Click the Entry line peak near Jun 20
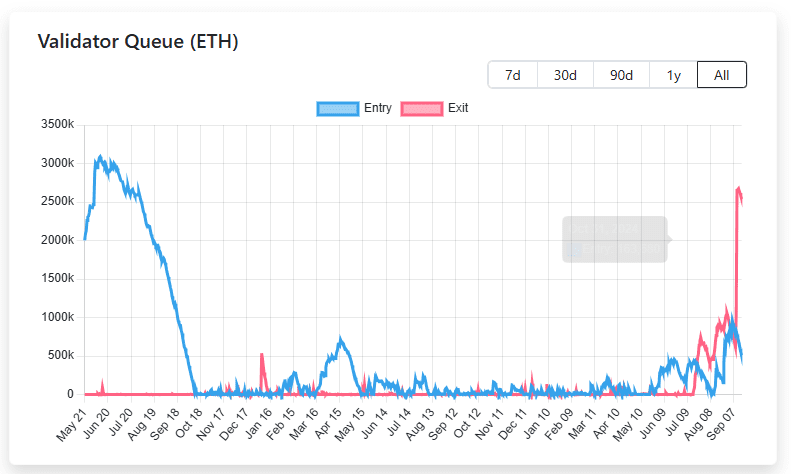 [99, 157]
